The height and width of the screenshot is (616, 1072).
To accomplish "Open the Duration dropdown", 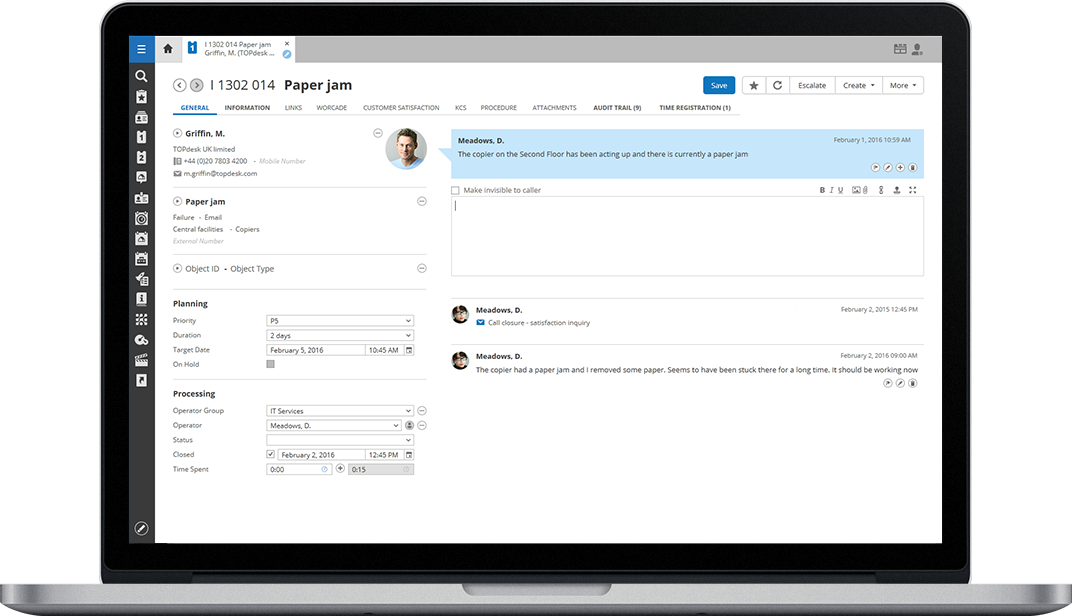I will coord(340,335).
